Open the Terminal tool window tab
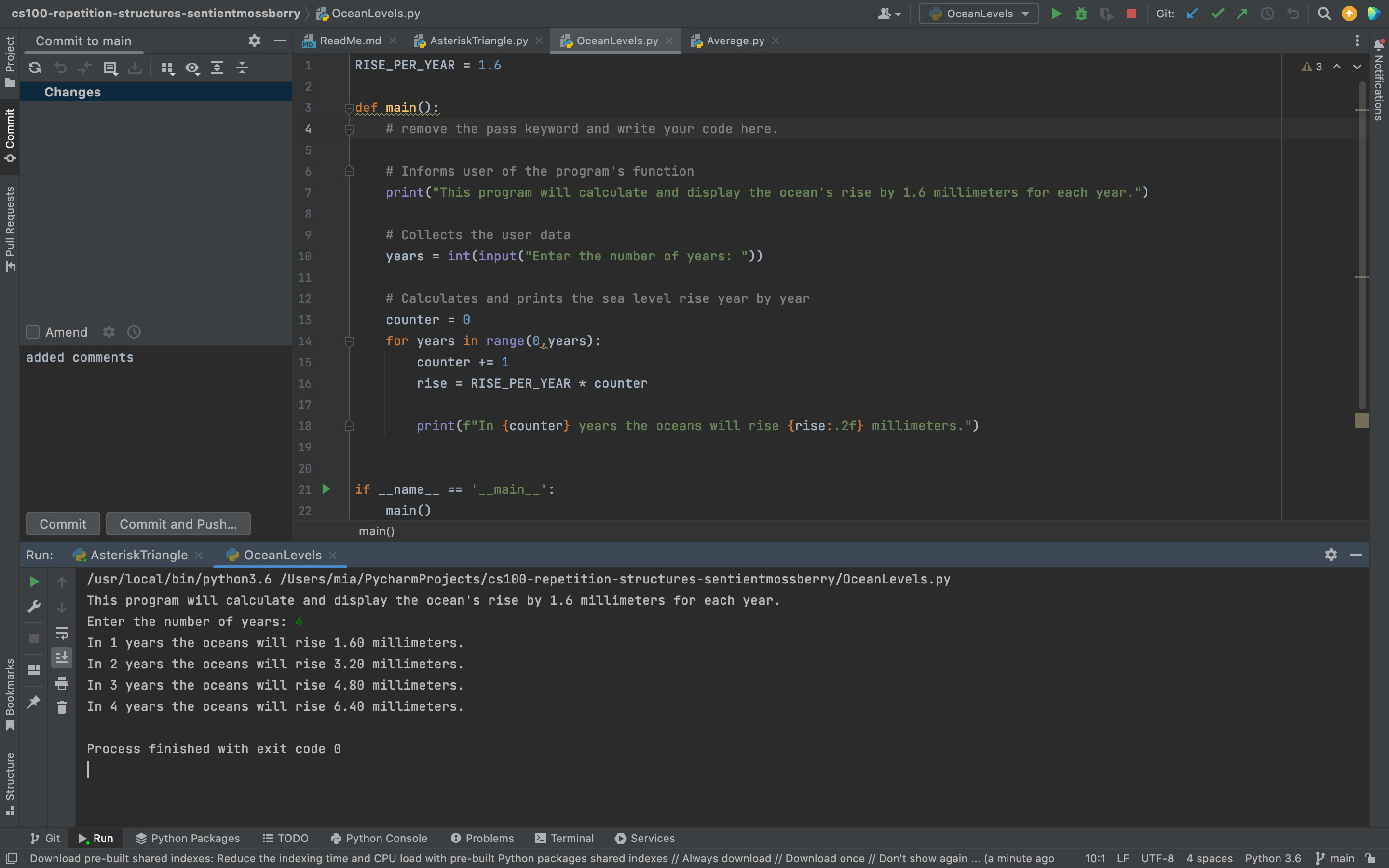 point(564,838)
